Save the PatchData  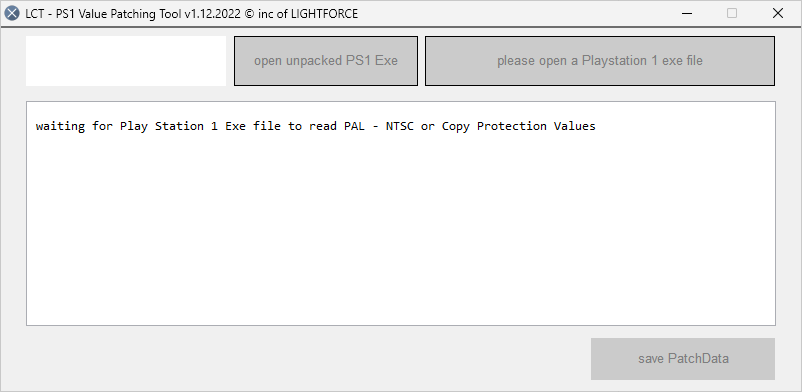click(683, 359)
